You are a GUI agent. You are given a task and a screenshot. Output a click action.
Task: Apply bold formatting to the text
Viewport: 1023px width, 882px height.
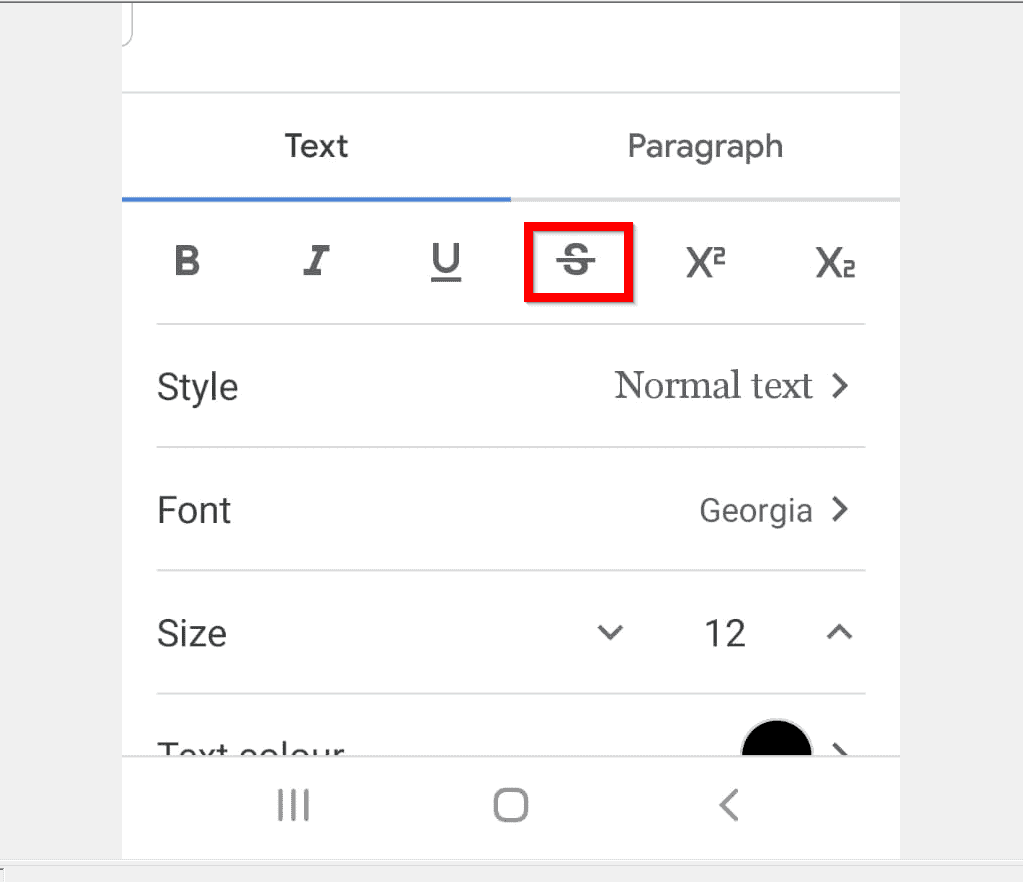(187, 262)
